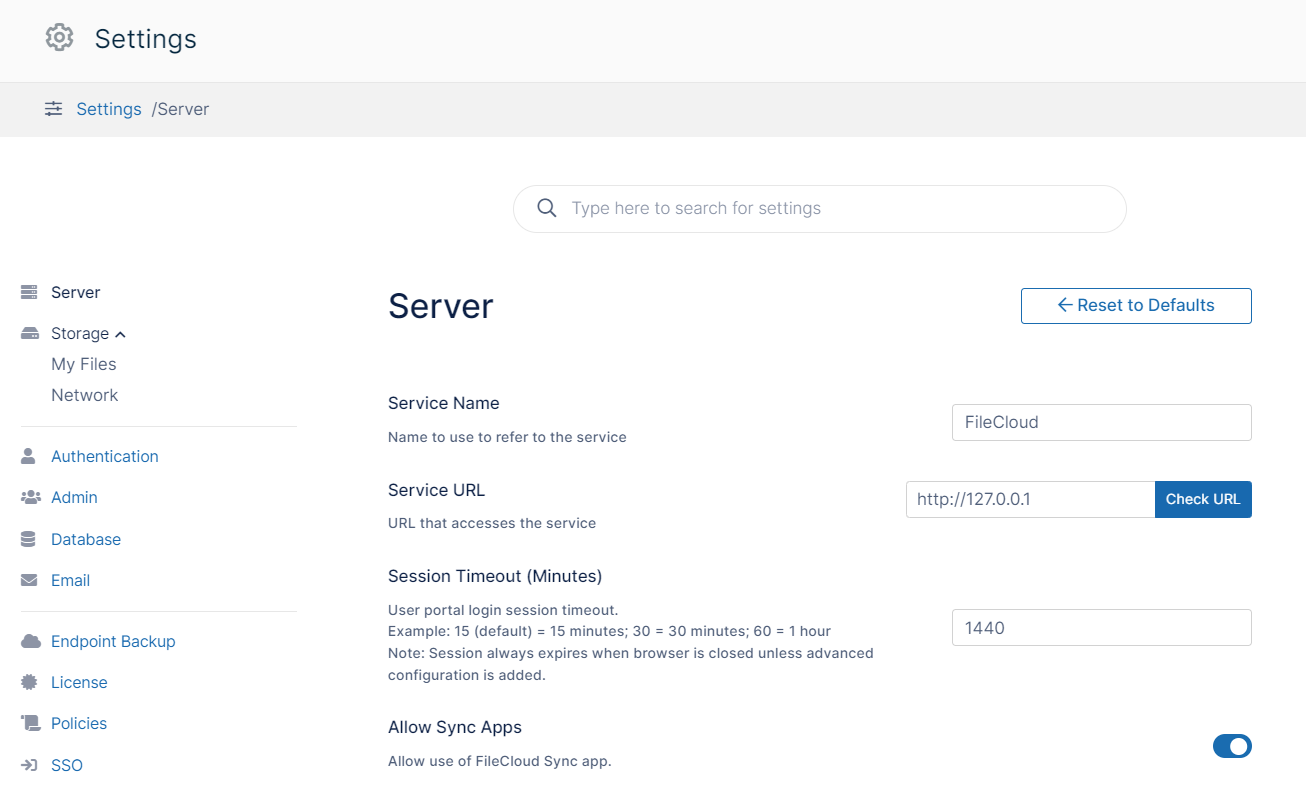The width and height of the screenshot is (1306, 794).
Task: Collapse the Storage section chevron
Action: coord(121,334)
